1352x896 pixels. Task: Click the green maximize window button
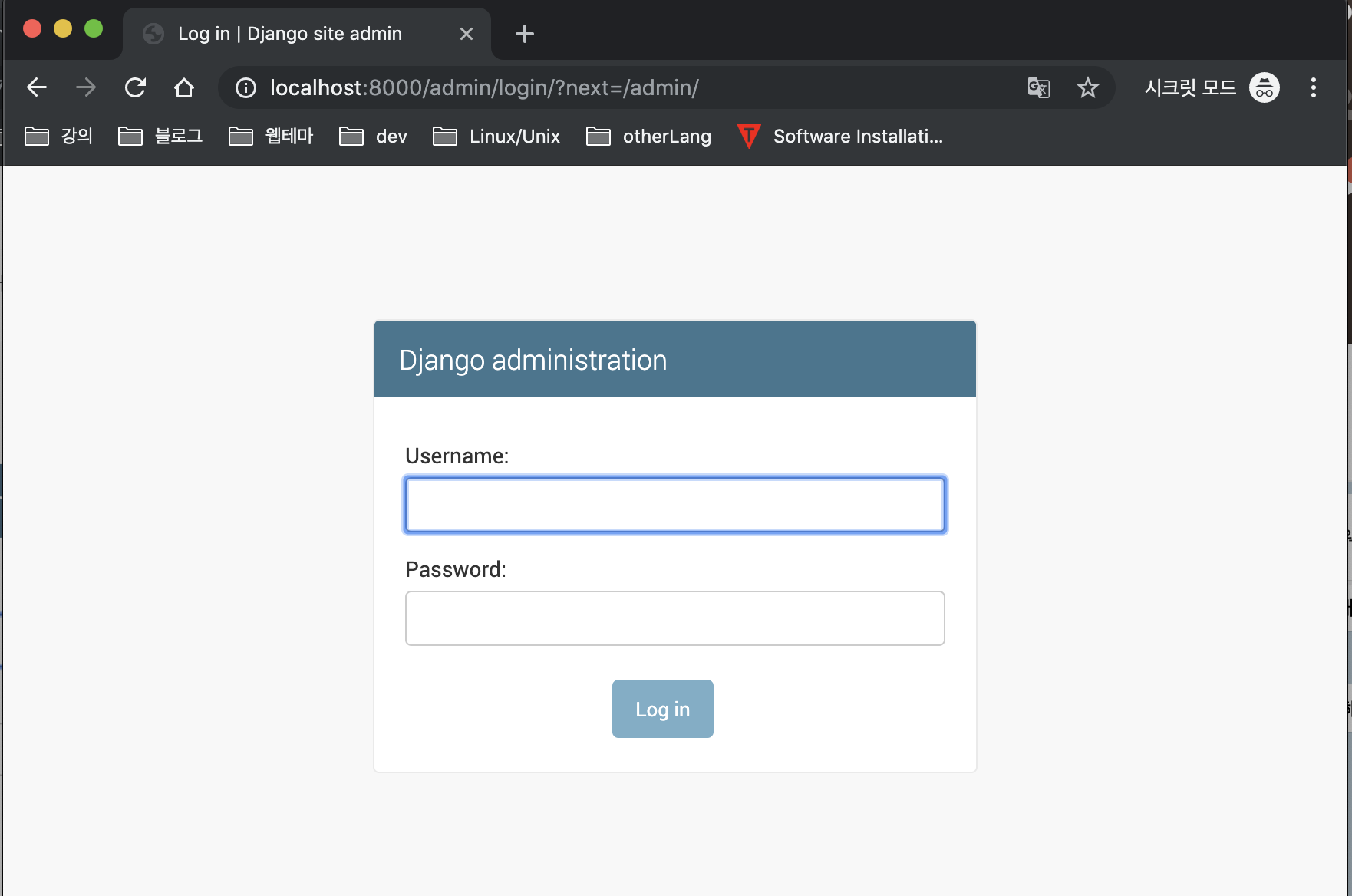(94, 28)
